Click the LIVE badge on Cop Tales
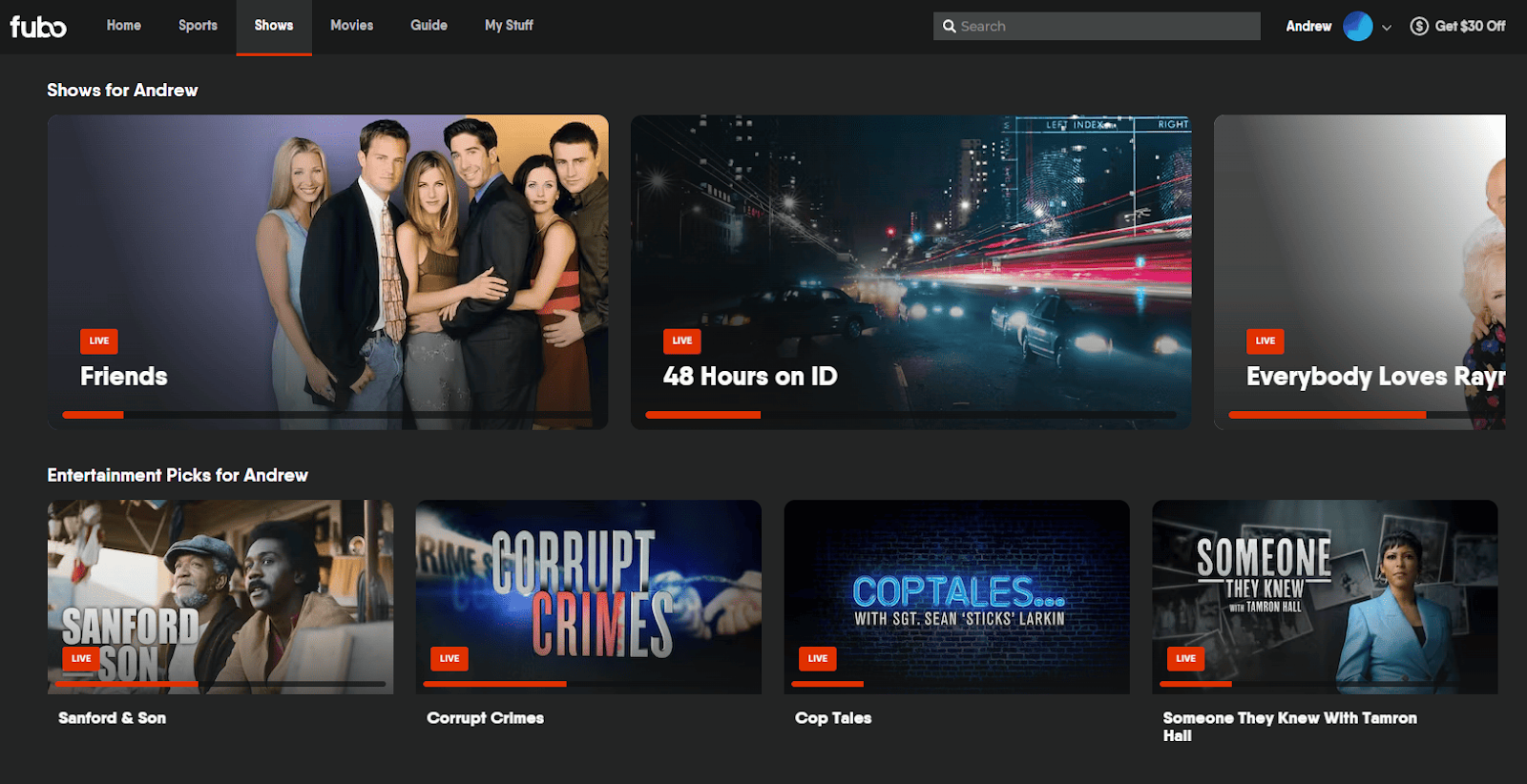 click(x=818, y=658)
